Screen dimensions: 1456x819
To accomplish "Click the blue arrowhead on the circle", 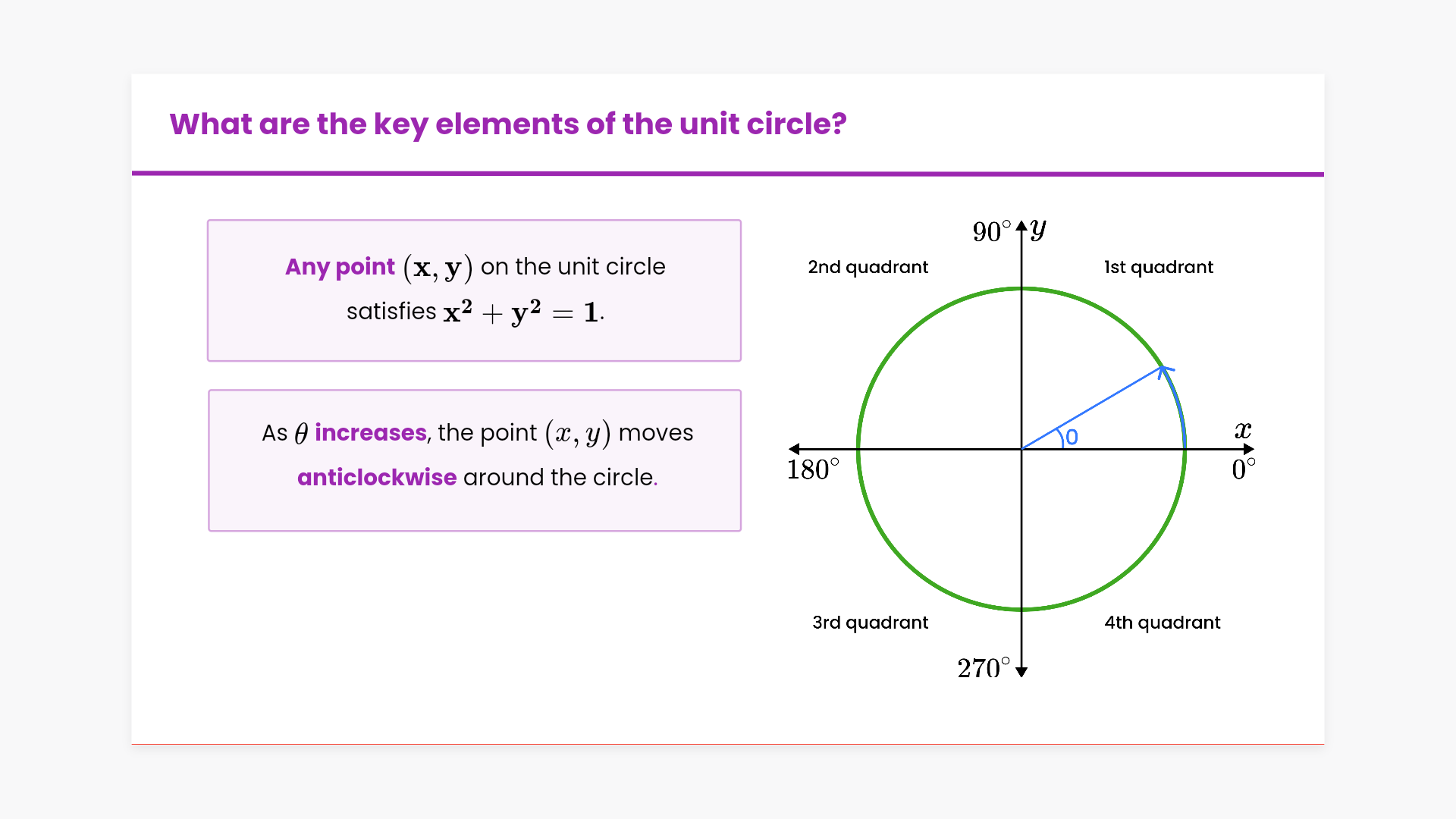I will click(x=1165, y=370).
